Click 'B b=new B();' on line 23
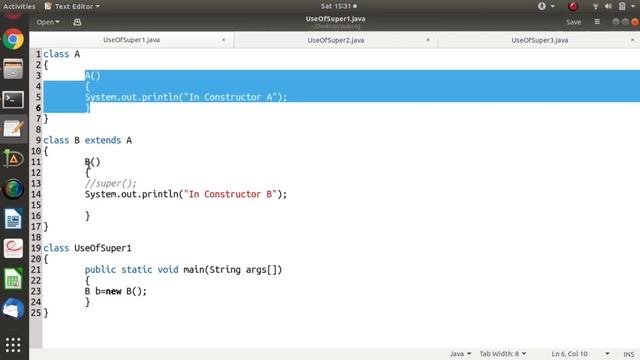Viewport: 640px width, 360px height. point(116,291)
